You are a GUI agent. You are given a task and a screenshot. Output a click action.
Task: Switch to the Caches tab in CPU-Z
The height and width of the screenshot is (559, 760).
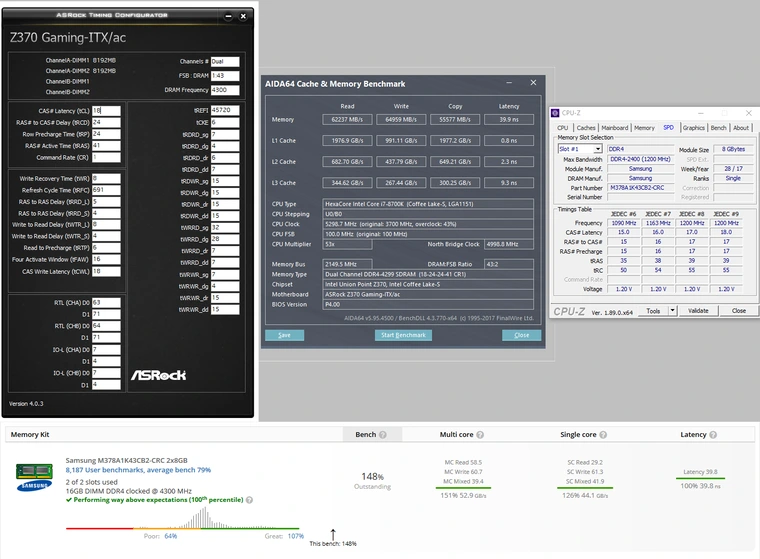(586, 128)
